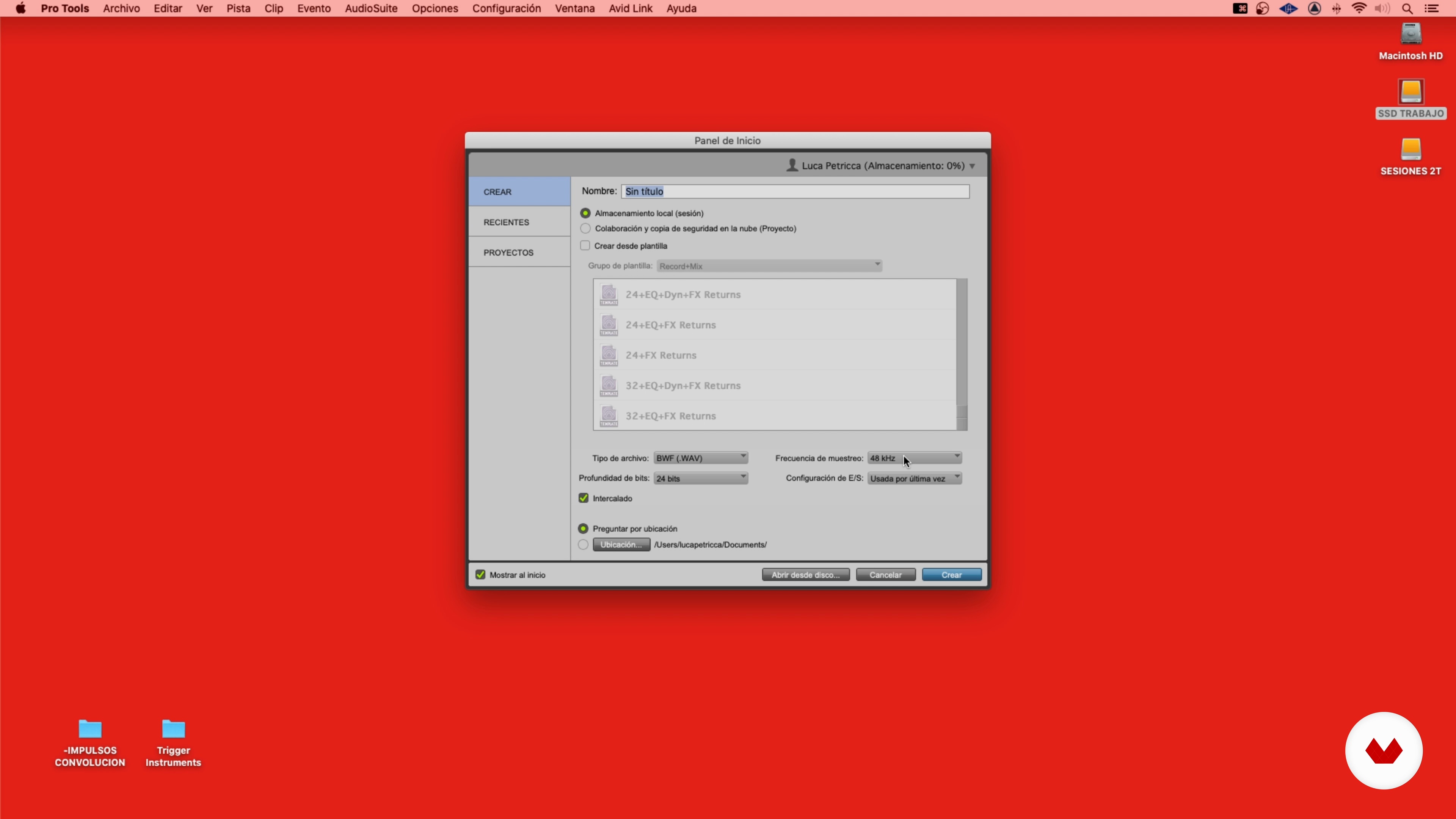The image size is (1456, 819).
Task: Select the SESIONES 2T drive icon
Action: [1411, 150]
